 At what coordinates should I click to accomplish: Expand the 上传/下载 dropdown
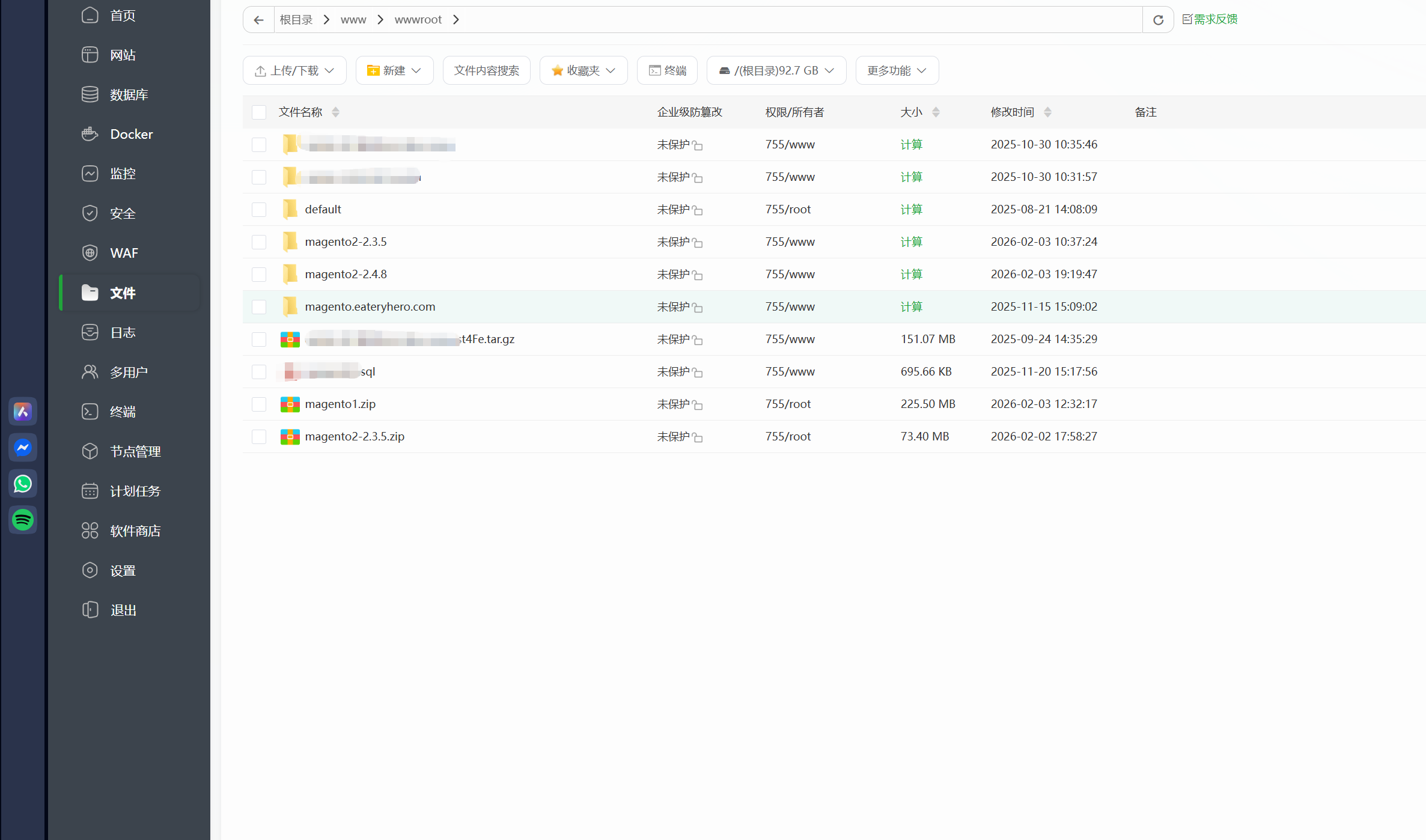point(294,70)
